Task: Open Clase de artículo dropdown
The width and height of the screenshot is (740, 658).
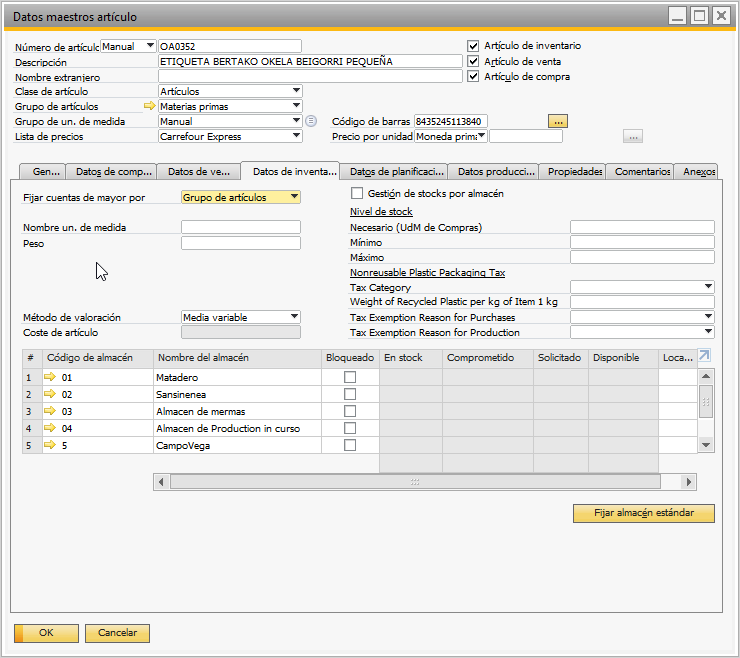Action: click(296, 91)
